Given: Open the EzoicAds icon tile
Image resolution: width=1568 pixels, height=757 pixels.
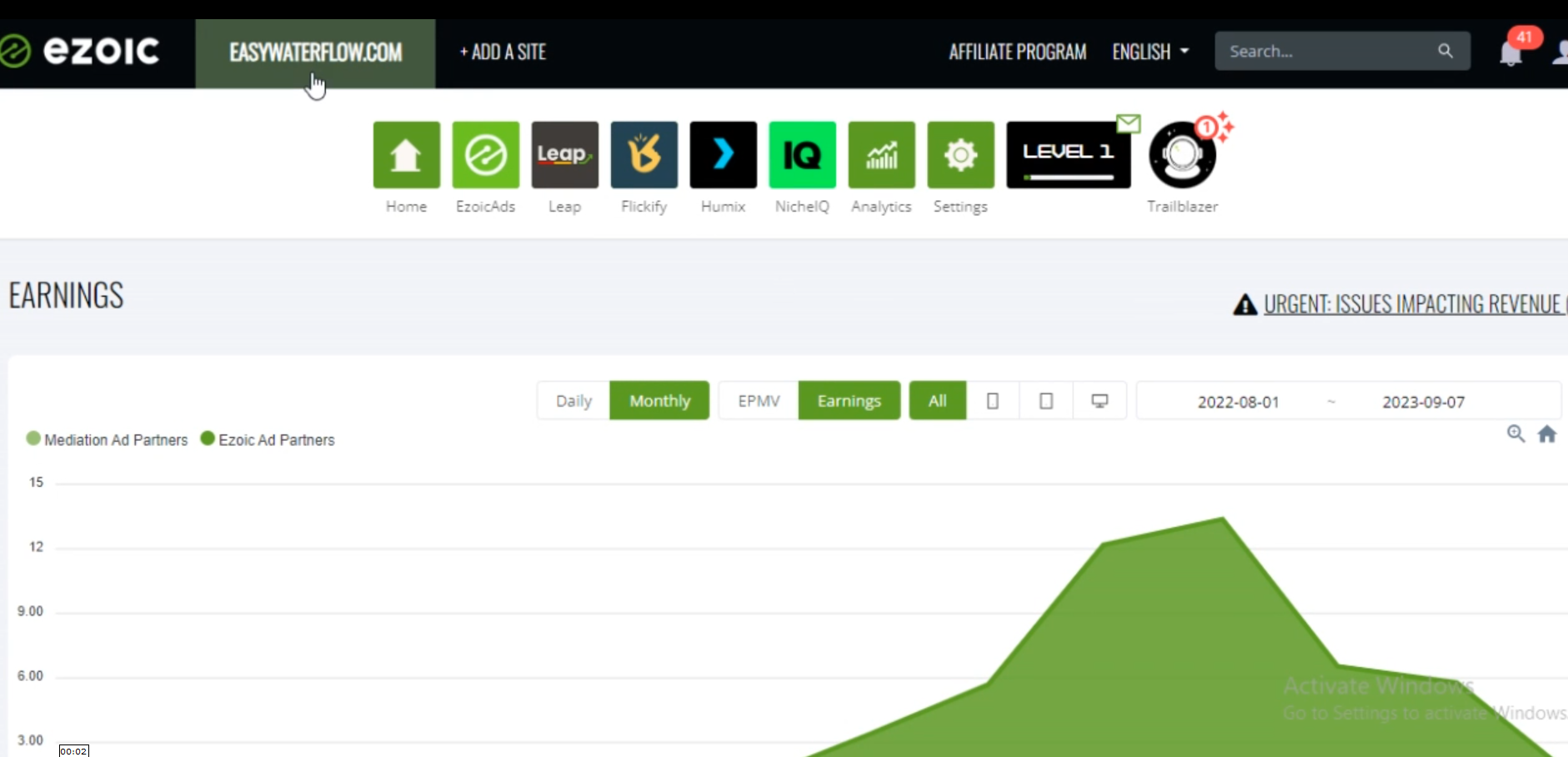Looking at the screenshot, I should (485, 155).
